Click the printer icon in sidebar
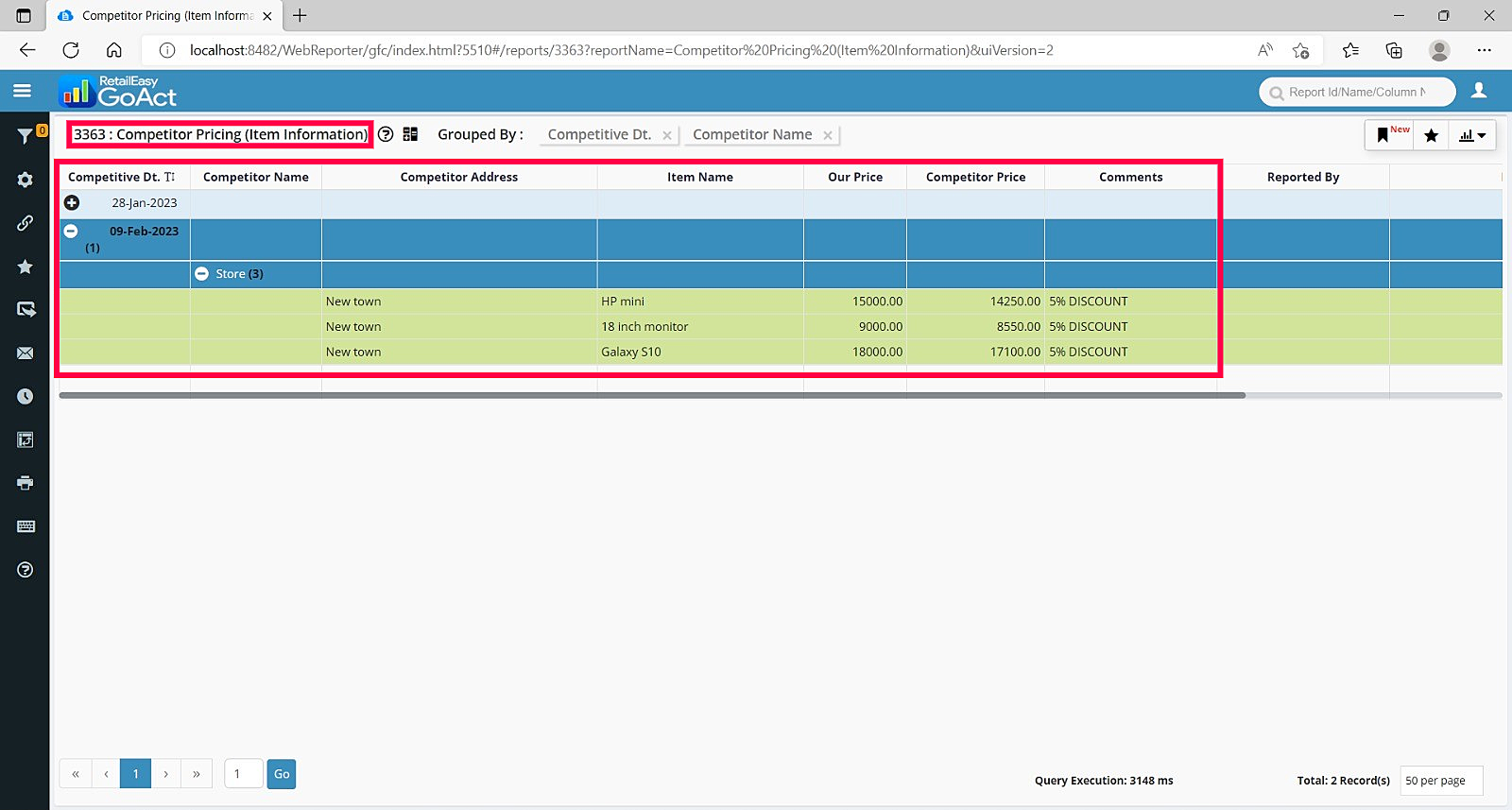Viewport: 1512px width, 810px height. pos(26,483)
